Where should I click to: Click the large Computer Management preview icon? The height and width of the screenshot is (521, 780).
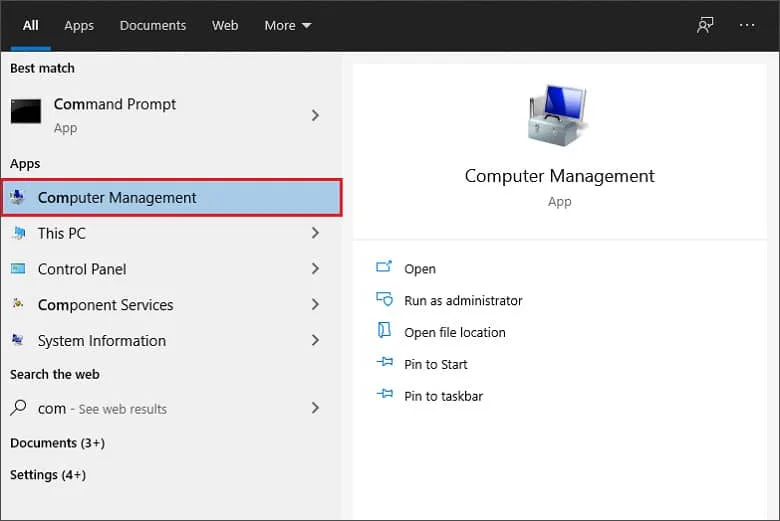point(558,115)
